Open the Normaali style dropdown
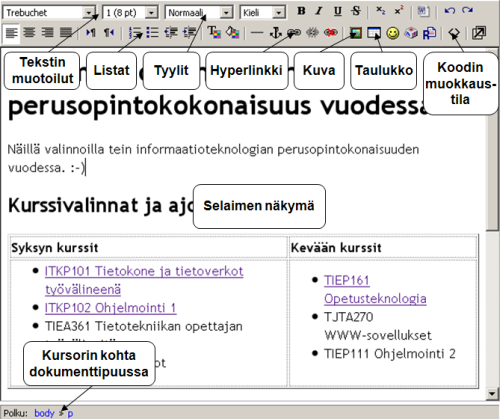 click(x=199, y=13)
